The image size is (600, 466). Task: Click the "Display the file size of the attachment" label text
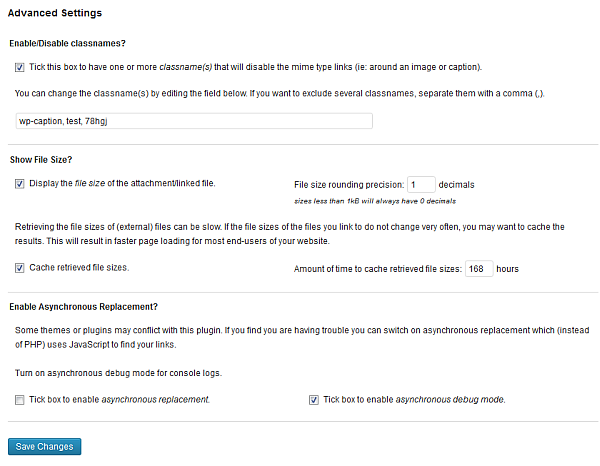pyautogui.click(x=122, y=184)
